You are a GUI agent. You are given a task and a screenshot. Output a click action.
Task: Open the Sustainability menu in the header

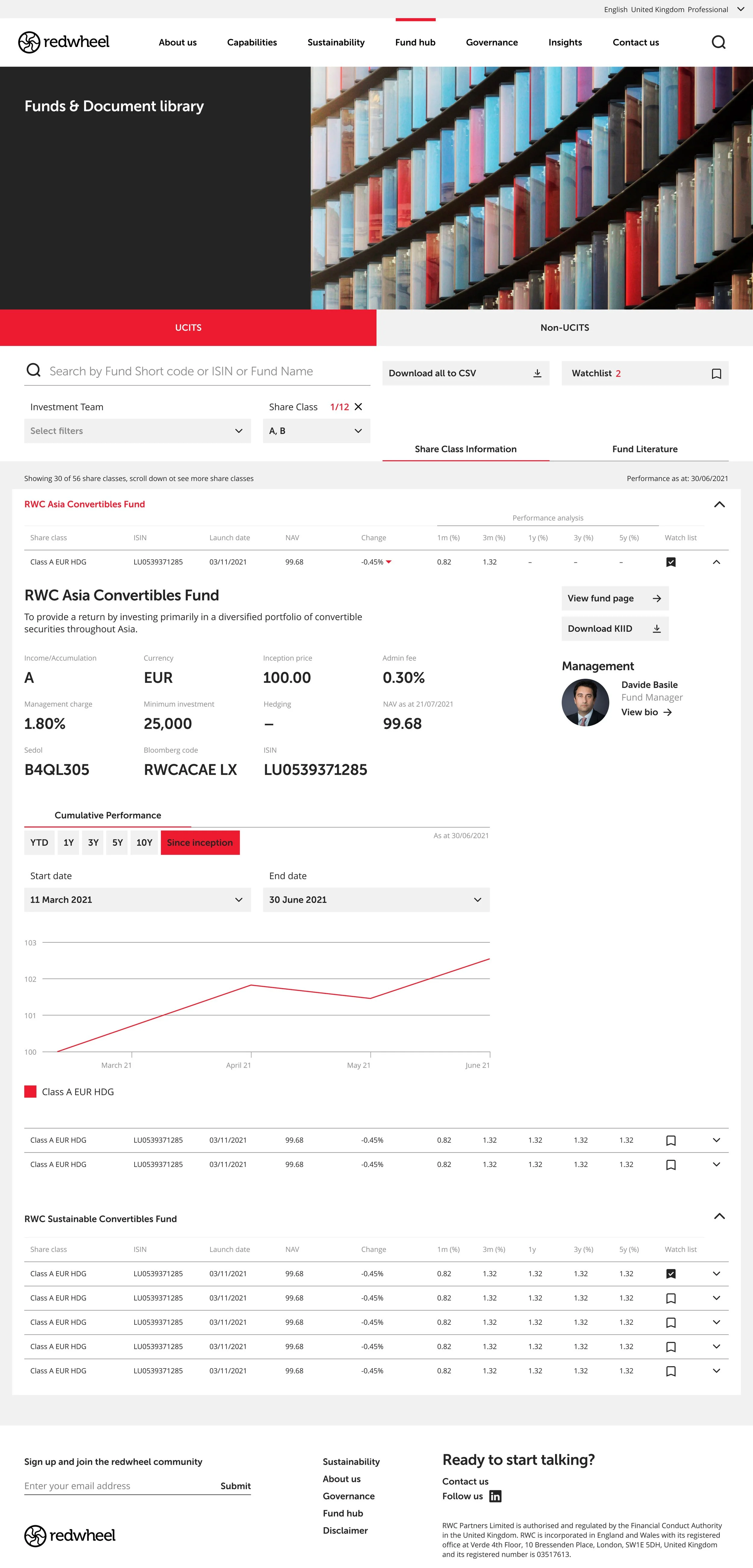336,42
